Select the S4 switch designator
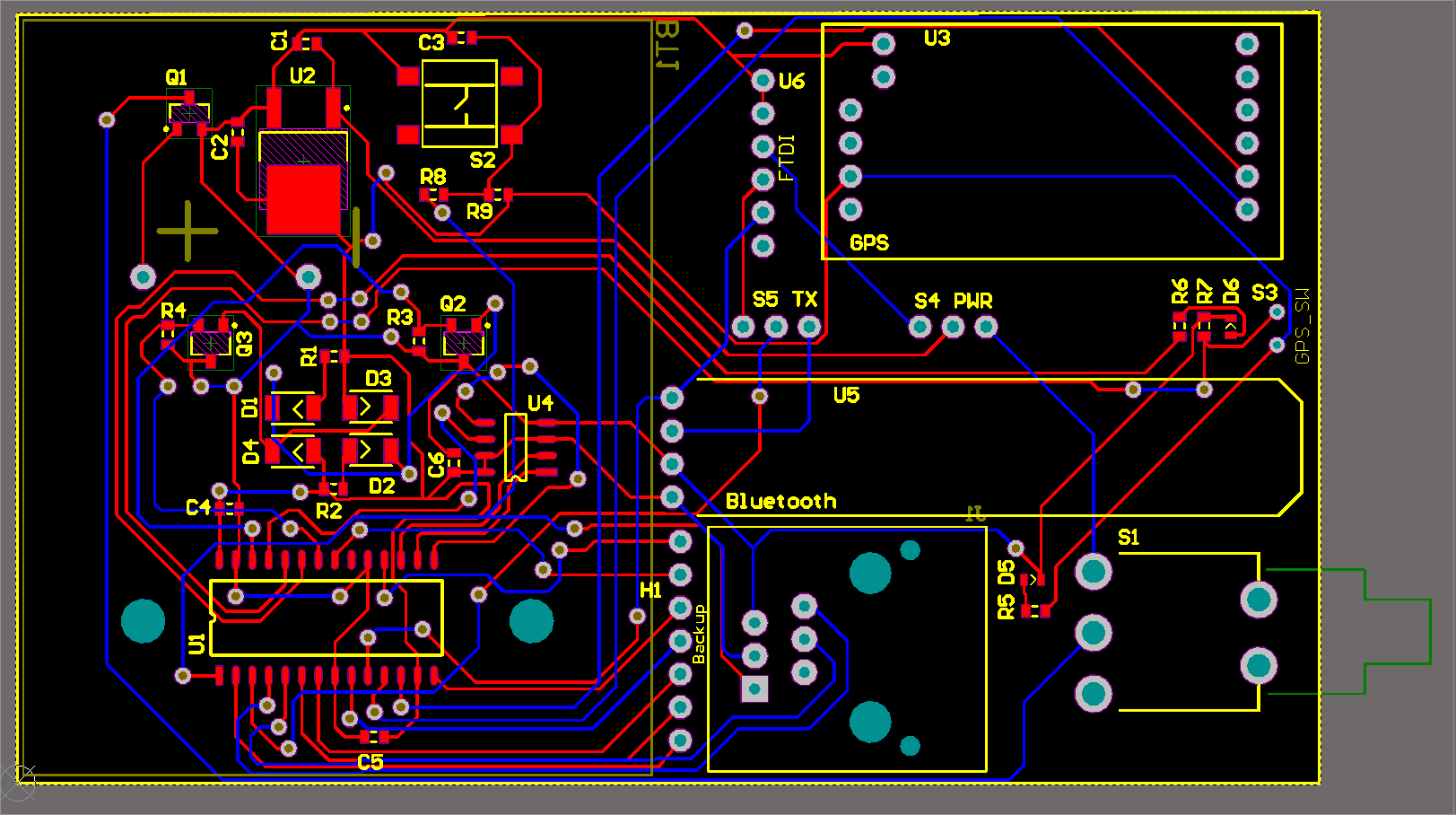 pos(927,301)
